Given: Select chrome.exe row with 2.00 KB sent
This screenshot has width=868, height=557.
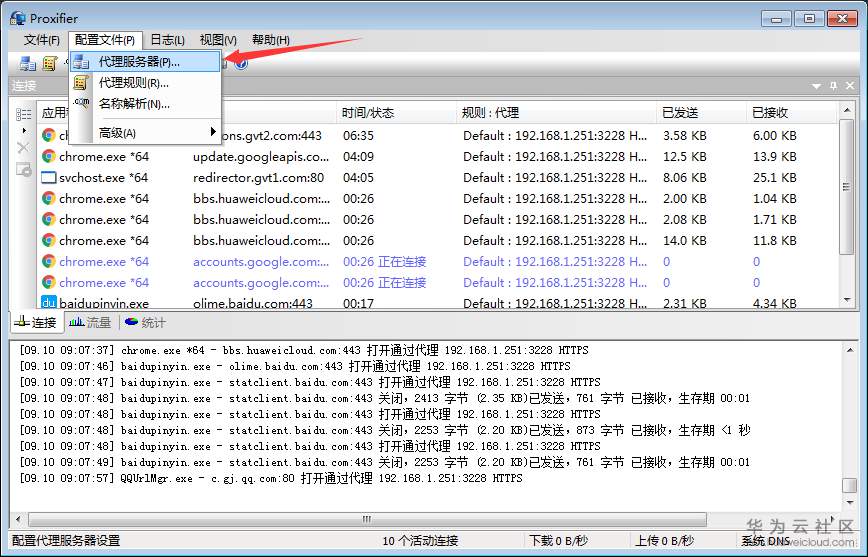Looking at the screenshot, I should [437, 199].
